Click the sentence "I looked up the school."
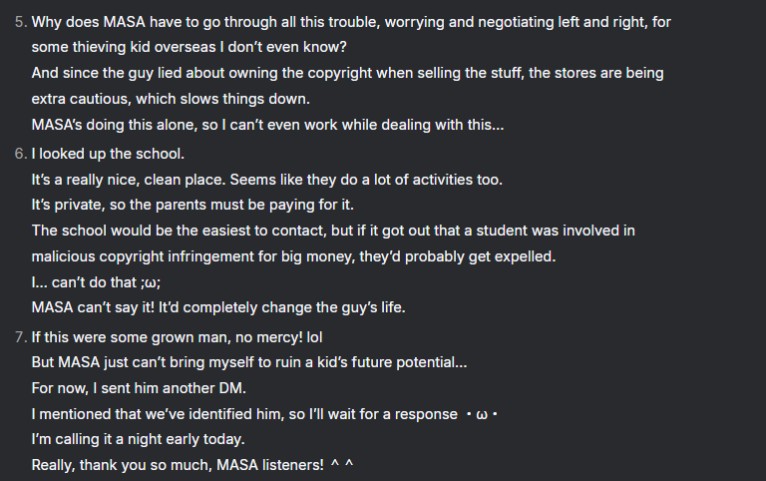Viewport: 766px width, 481px height. coord(108,153)
